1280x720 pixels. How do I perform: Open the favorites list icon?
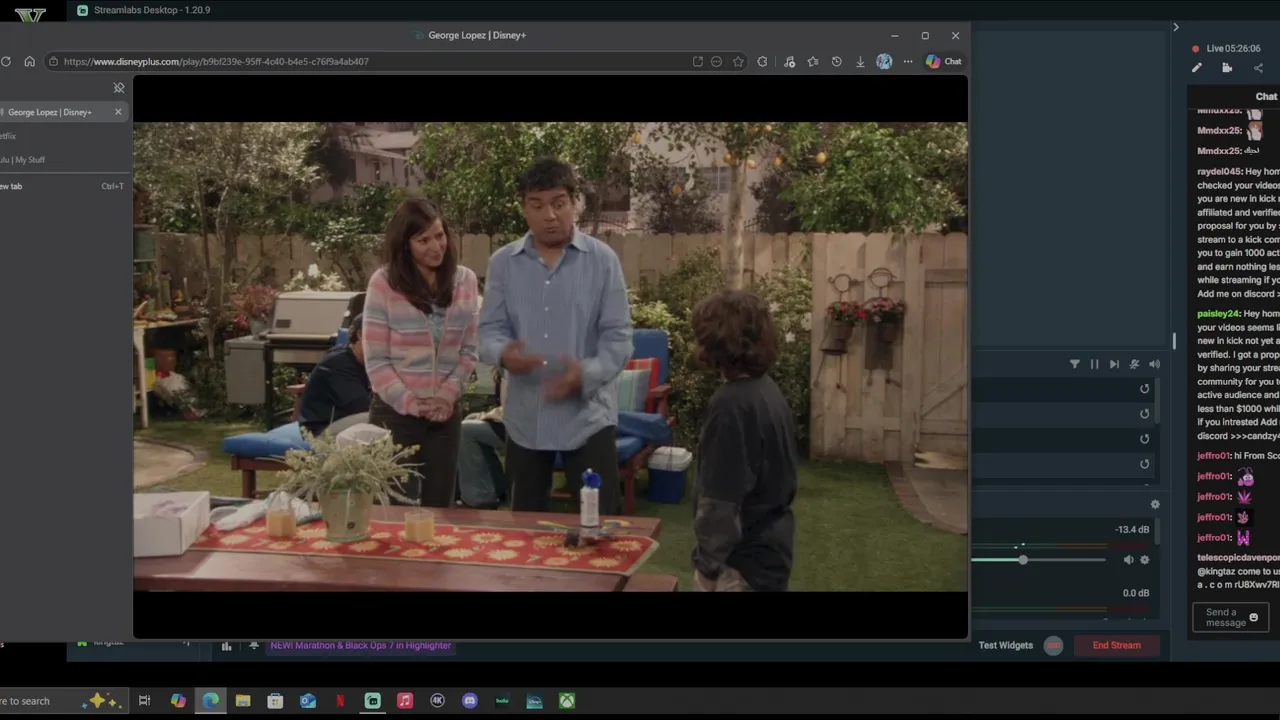[813, 61]
